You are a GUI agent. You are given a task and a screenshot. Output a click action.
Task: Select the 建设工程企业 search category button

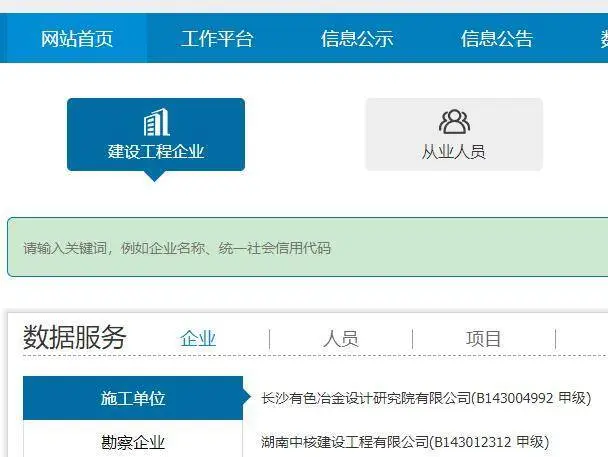tap(156, 135)
